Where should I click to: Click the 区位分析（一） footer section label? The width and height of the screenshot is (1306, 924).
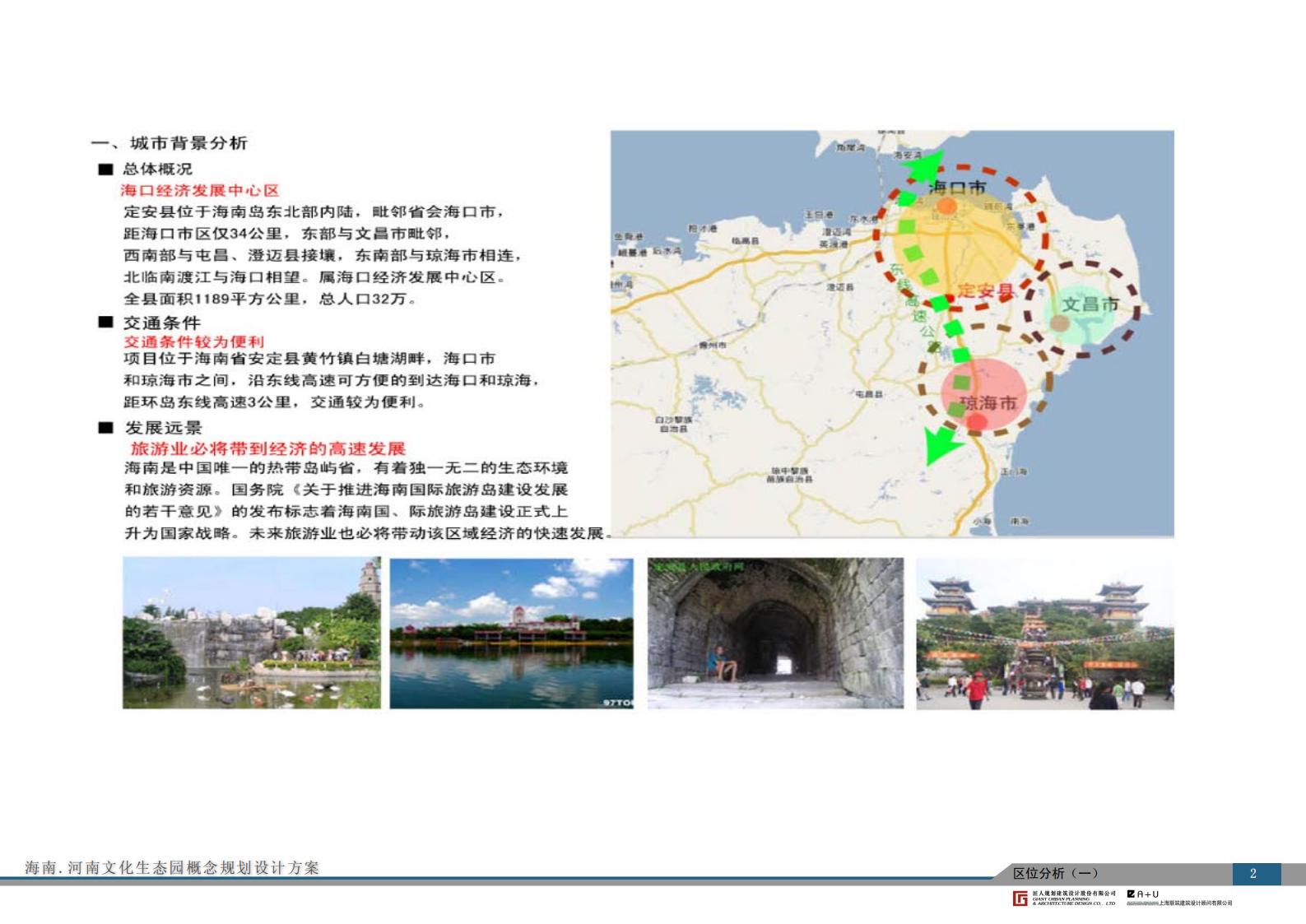coord(1055,873)
